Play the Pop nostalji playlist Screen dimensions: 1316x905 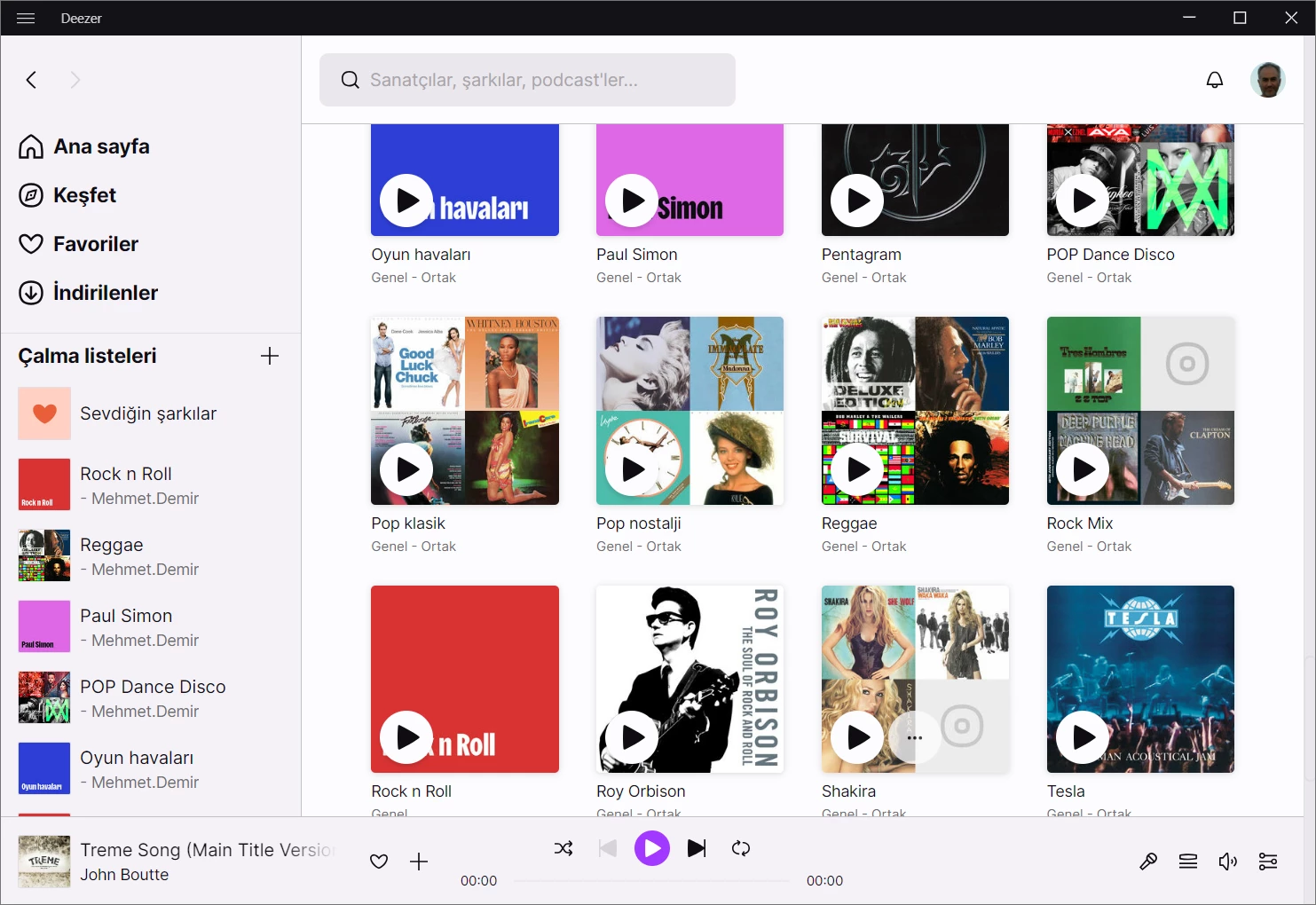(x=632, y=469)
